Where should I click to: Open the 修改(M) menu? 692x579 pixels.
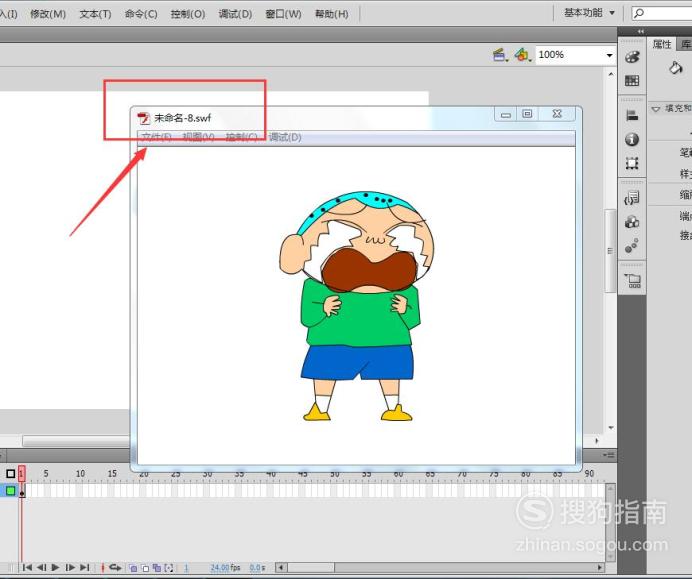48,14
